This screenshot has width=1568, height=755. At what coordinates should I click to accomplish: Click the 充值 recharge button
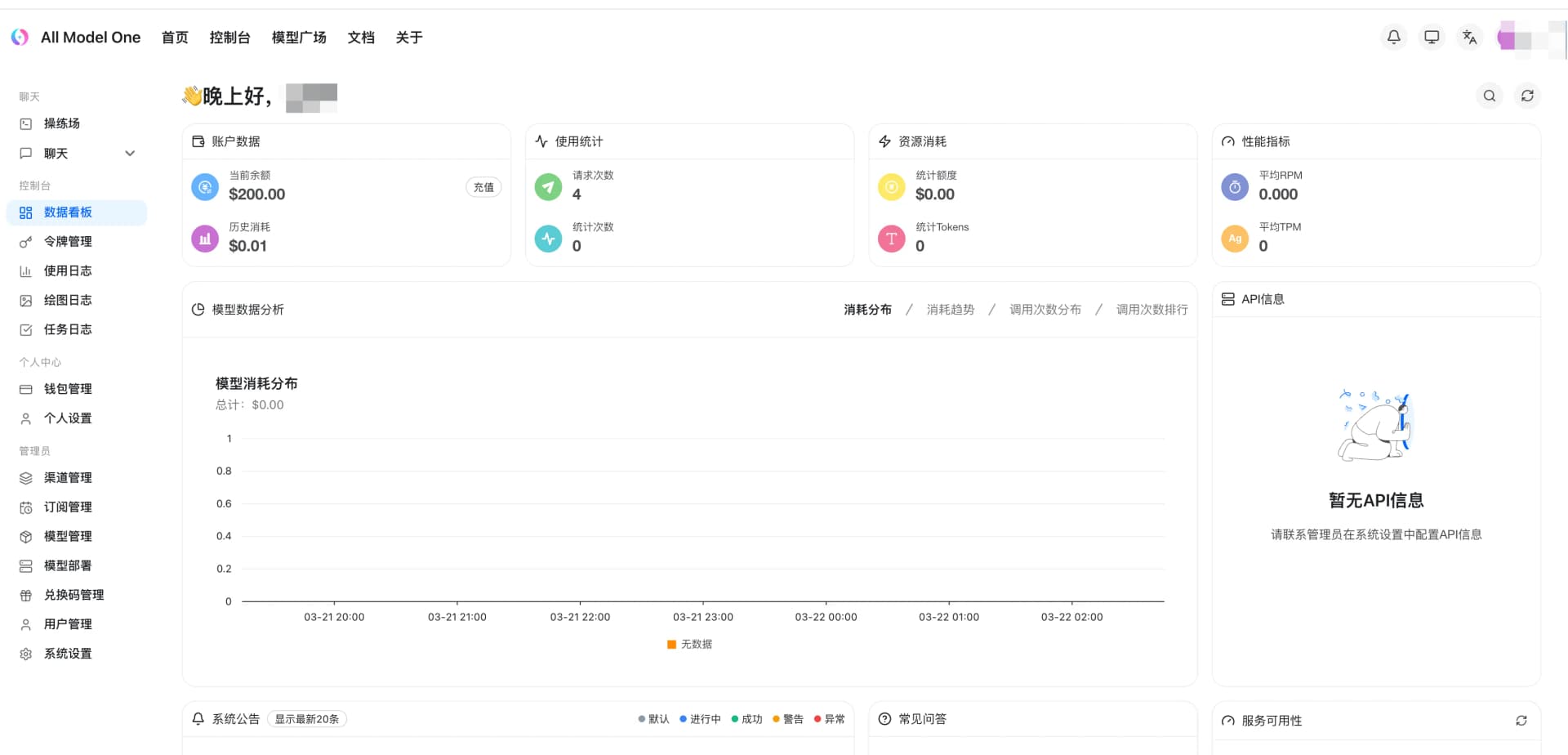483,187
